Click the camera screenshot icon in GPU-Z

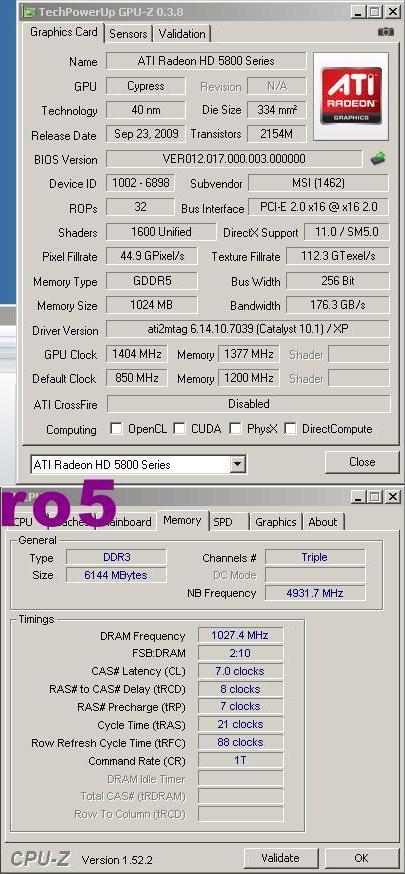[x=386, y=32]
